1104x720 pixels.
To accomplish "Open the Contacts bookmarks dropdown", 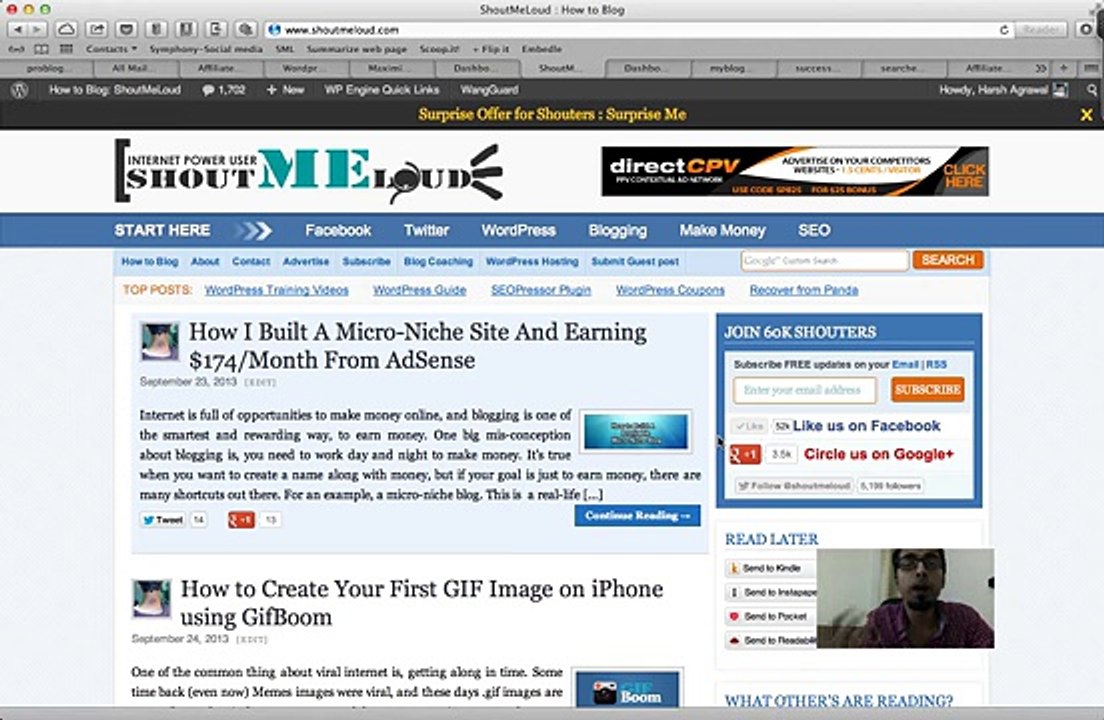I will (111, 49).
